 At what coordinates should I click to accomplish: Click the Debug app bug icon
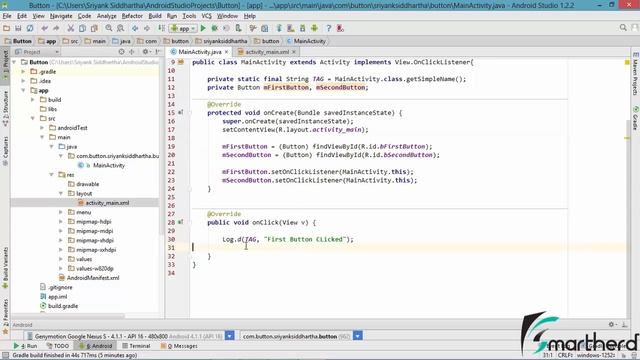tap(214, 28)
